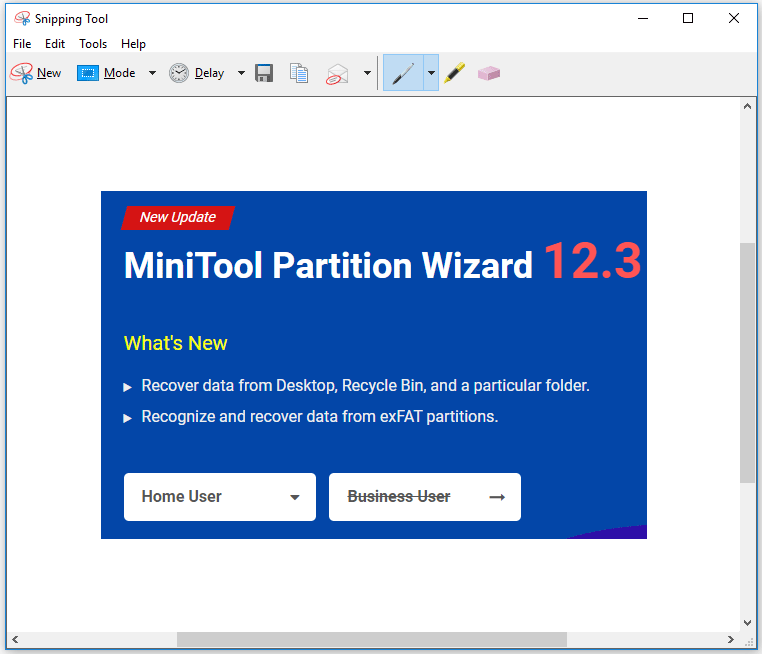Click the MiniTool Partition Wizard heading
The height and width of the screenshot is (654, 762).
329,265
